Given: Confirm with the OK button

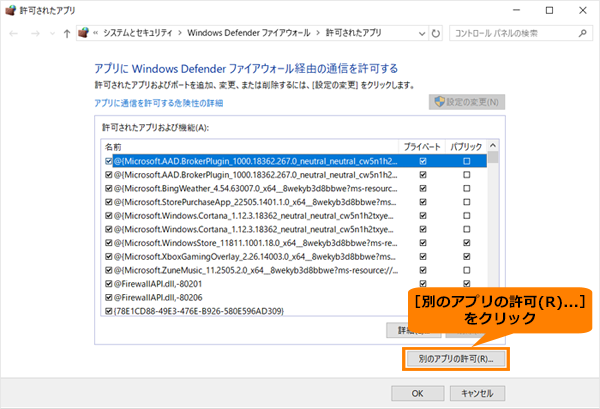Looking at the screenshot, I should tap(417, 393).
